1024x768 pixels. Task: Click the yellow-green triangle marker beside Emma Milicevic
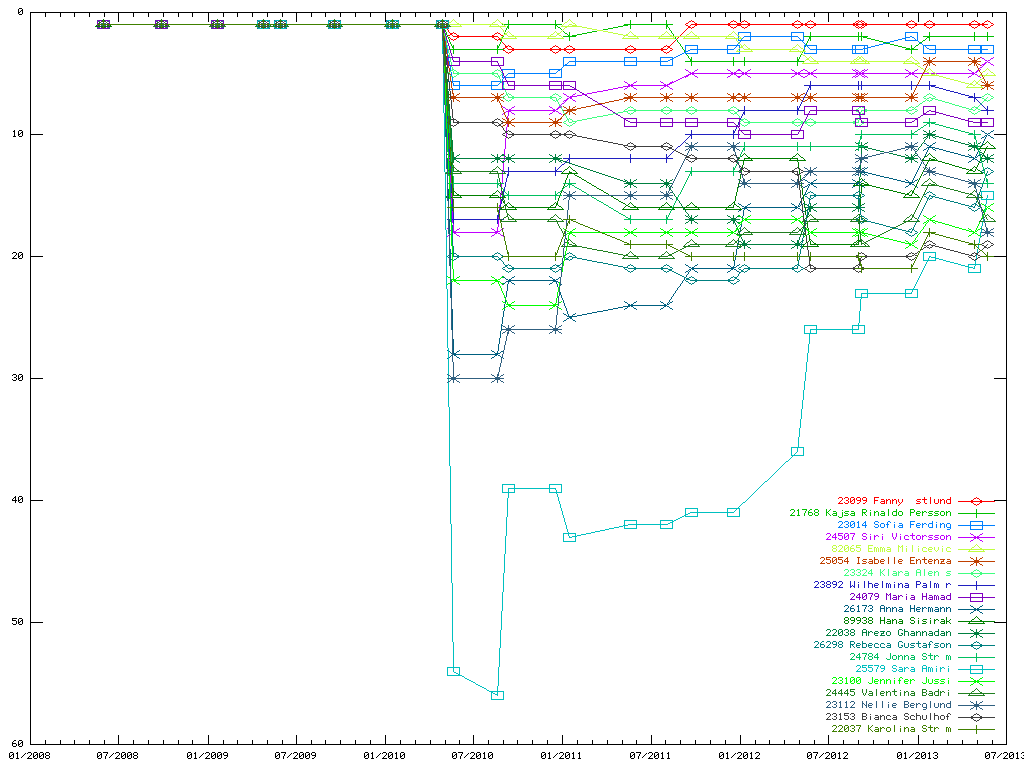(977, 549)
